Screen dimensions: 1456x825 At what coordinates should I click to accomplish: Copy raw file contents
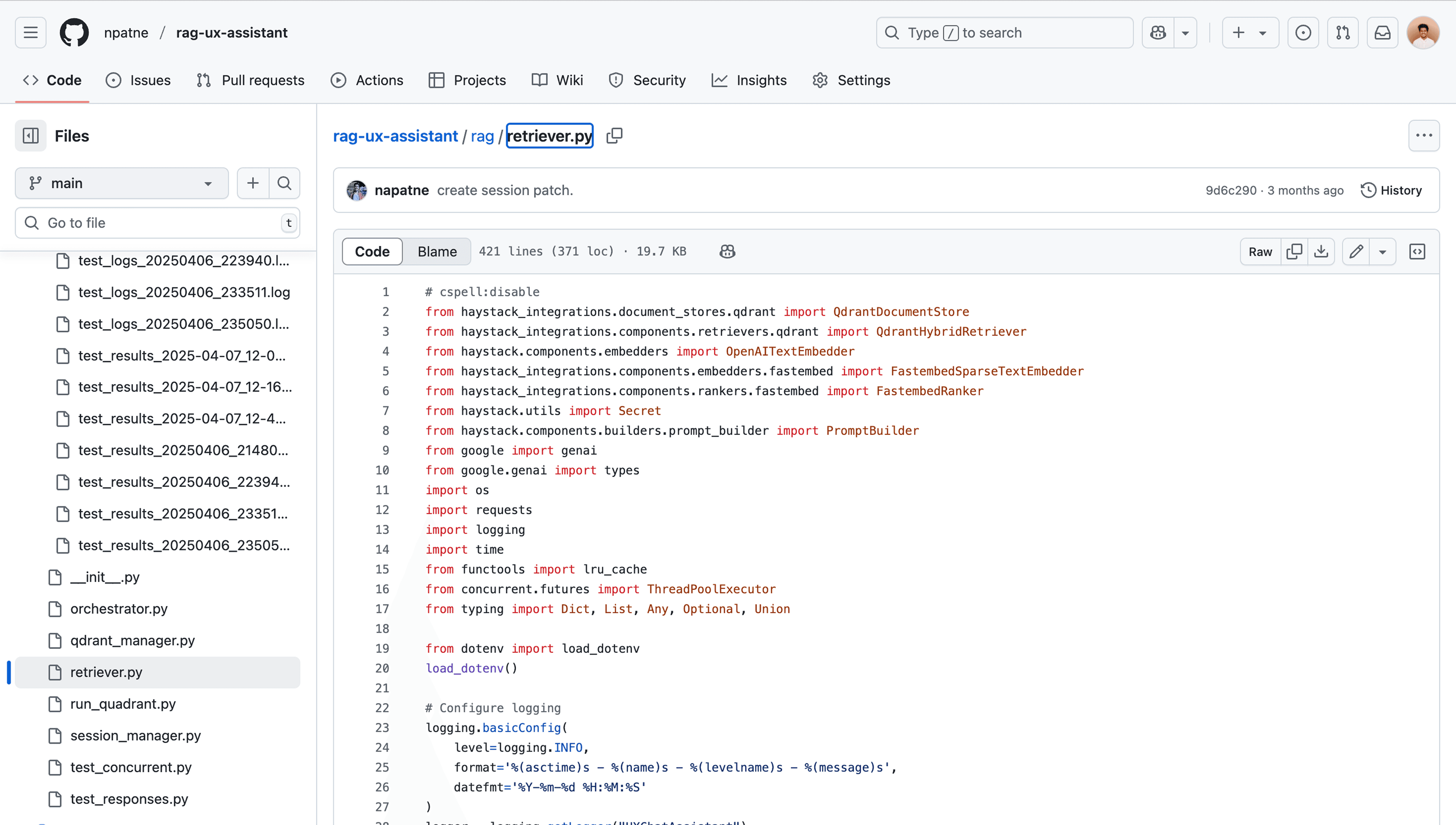pyautogui.click(x=1294, y=252)
